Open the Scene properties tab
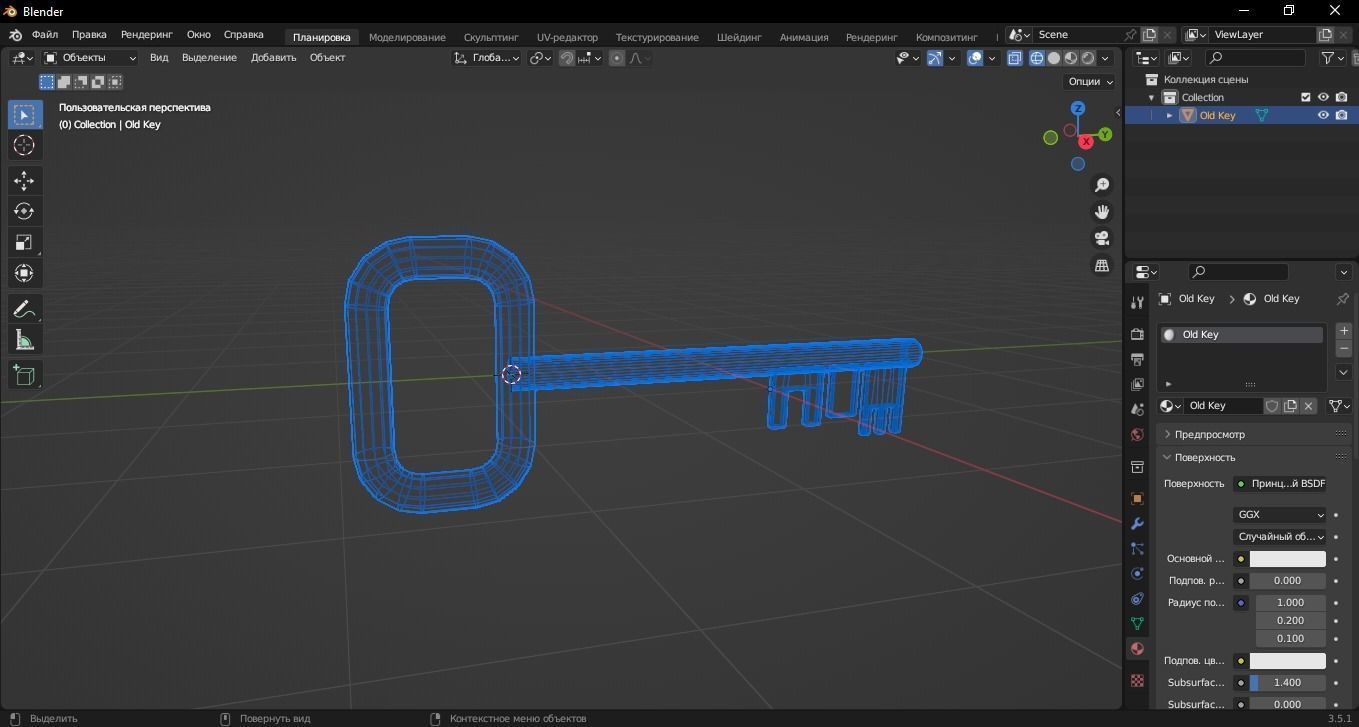Image resolution: width=1359 pixels, height=727 pixels. [x=1137, y=409]
